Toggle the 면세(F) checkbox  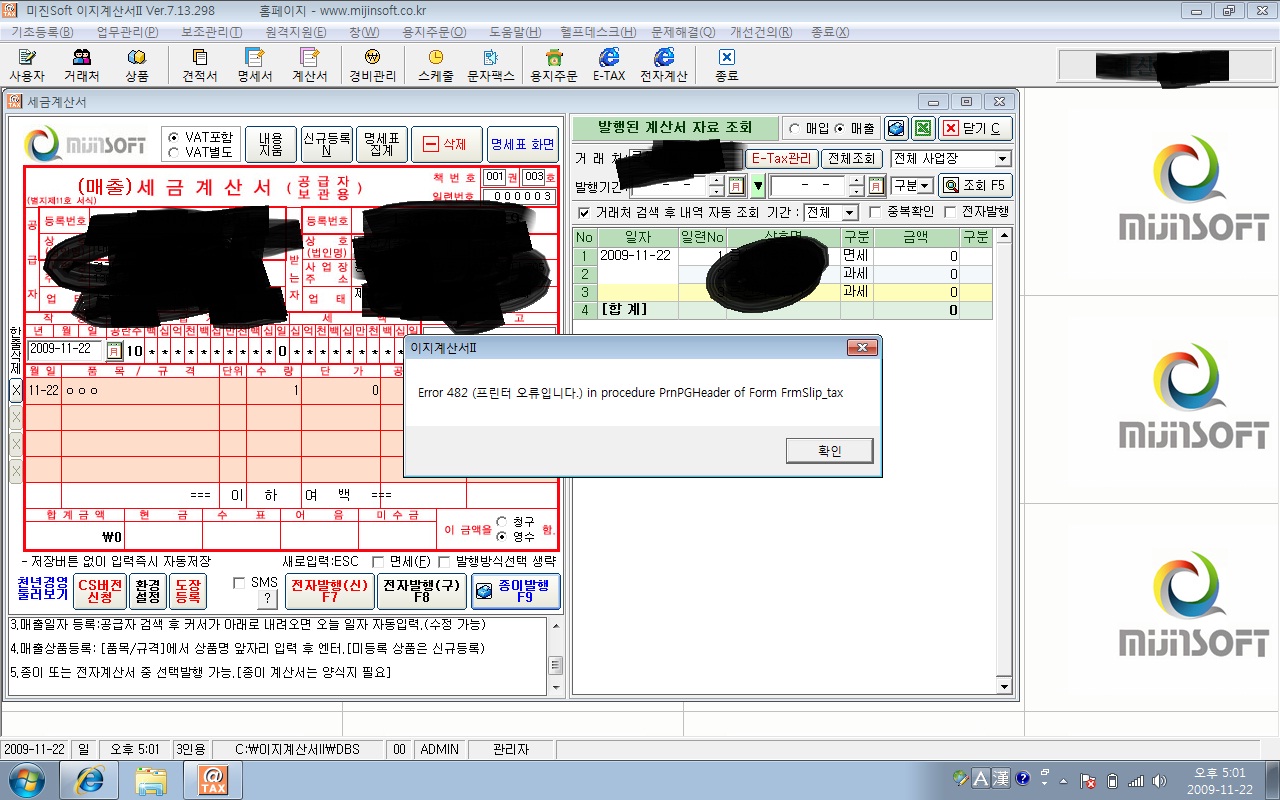(378, 562)
